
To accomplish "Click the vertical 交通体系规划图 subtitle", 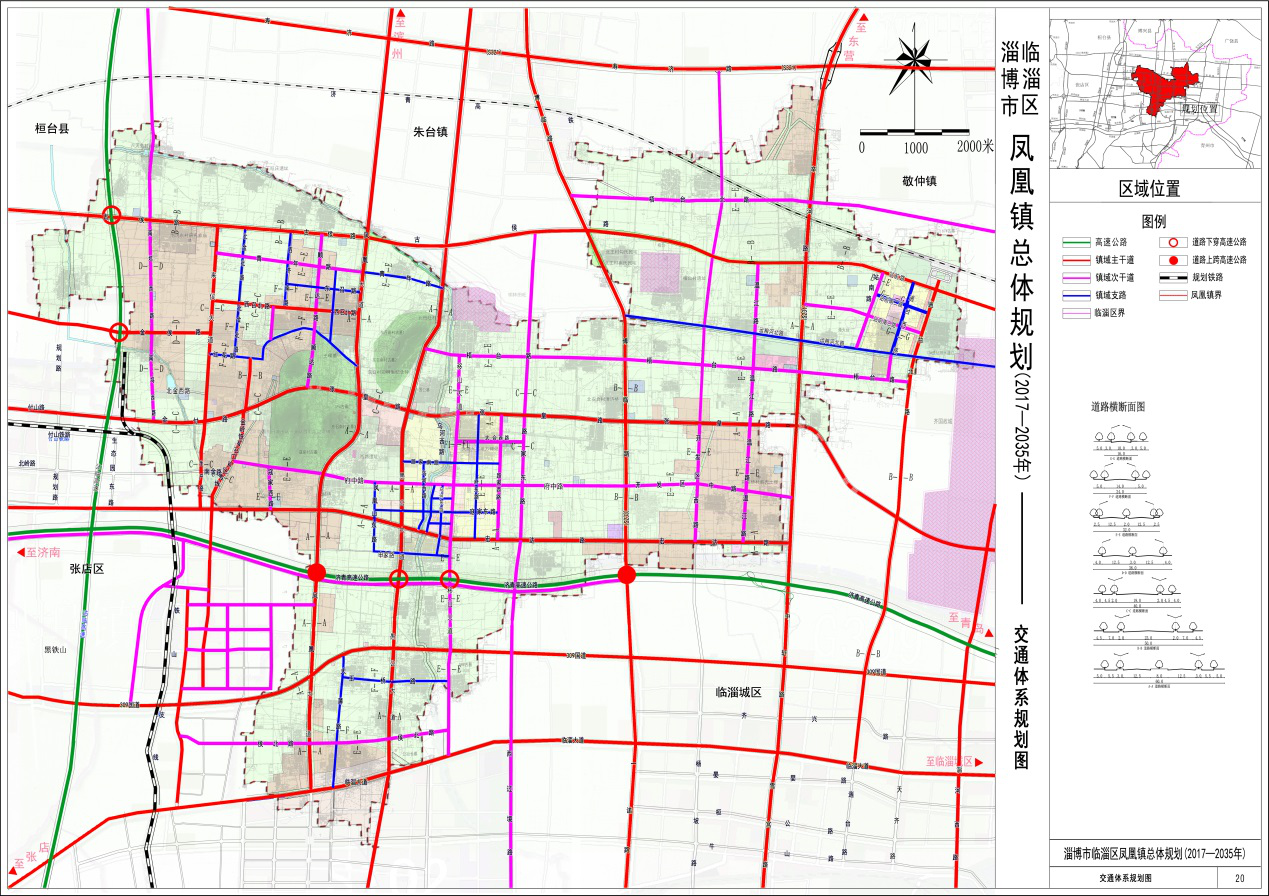I will pyautogui.click(x=1021, y=697).
